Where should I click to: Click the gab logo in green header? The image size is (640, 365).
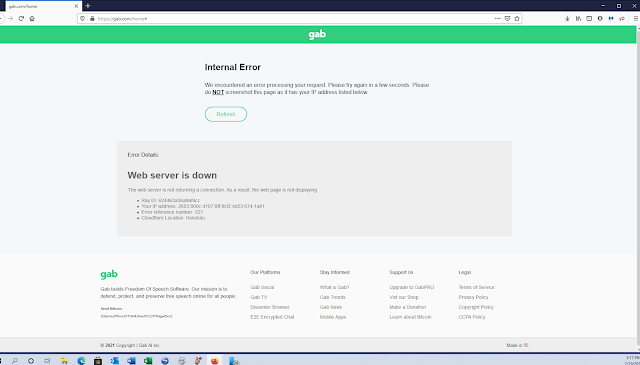point(317,34)
